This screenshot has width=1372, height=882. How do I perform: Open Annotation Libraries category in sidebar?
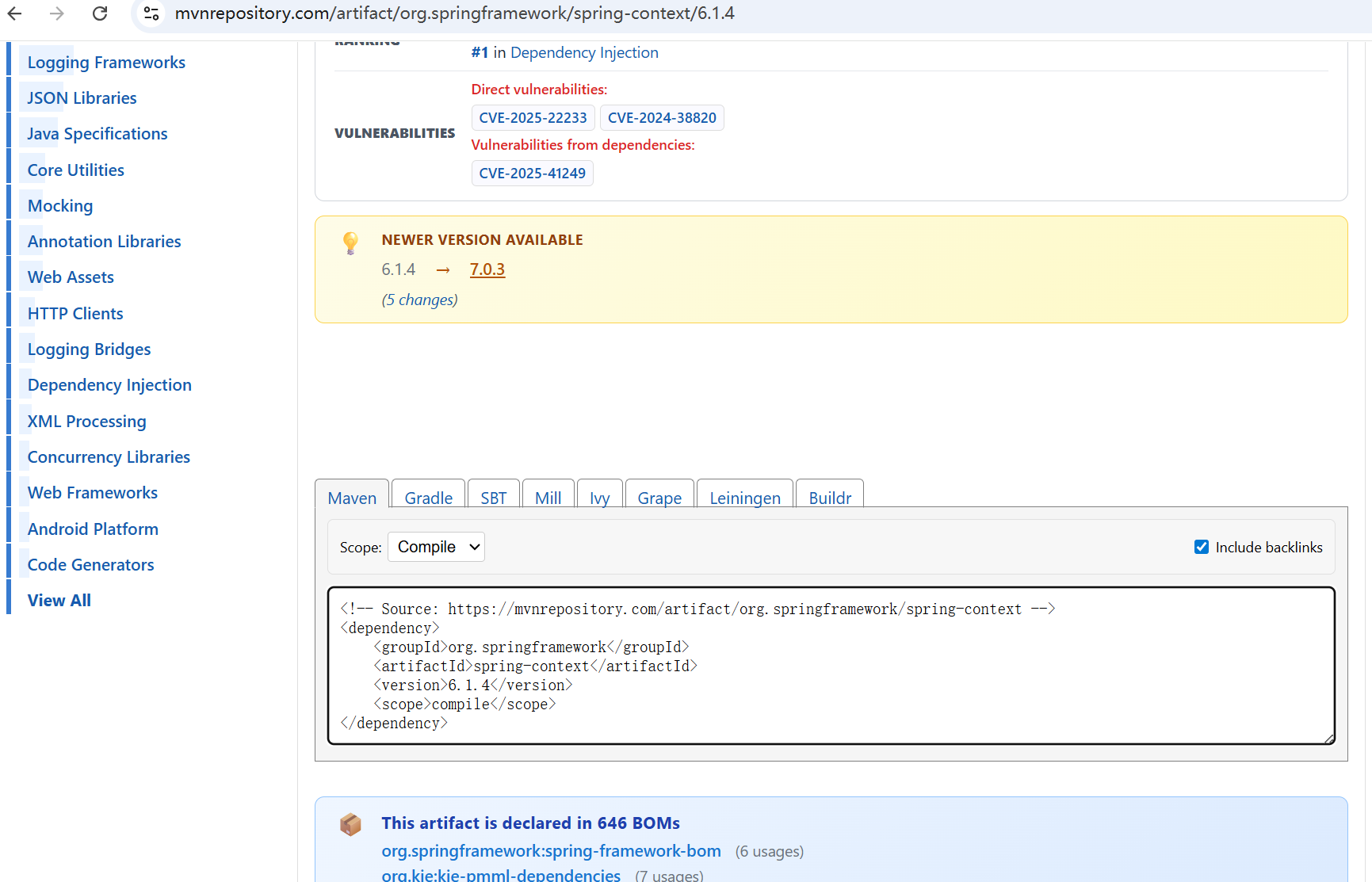[x=105, y=242]
